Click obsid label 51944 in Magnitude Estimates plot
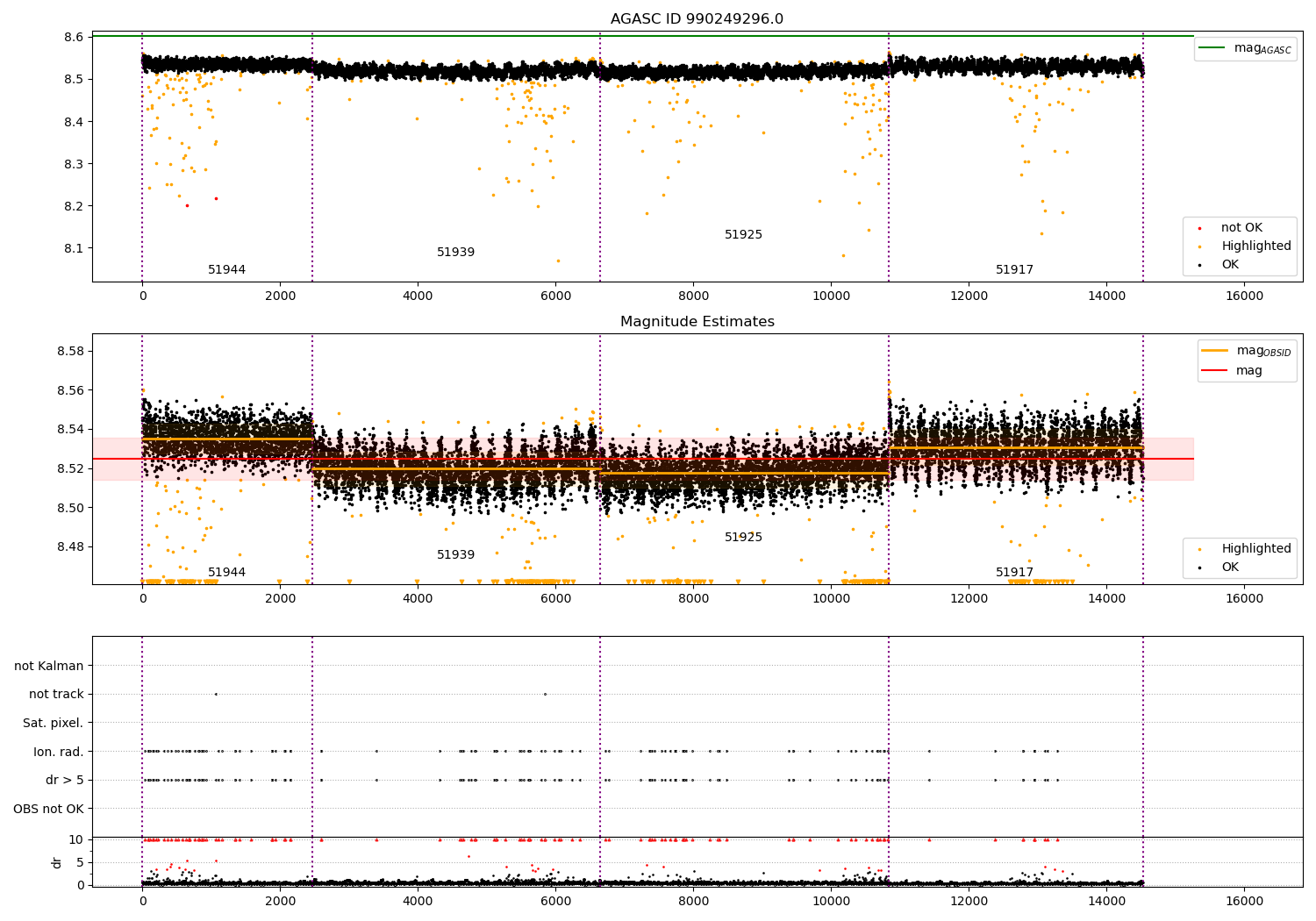Screen dimensions: 1316x921 pyautogui.click(x=226, y=573)
